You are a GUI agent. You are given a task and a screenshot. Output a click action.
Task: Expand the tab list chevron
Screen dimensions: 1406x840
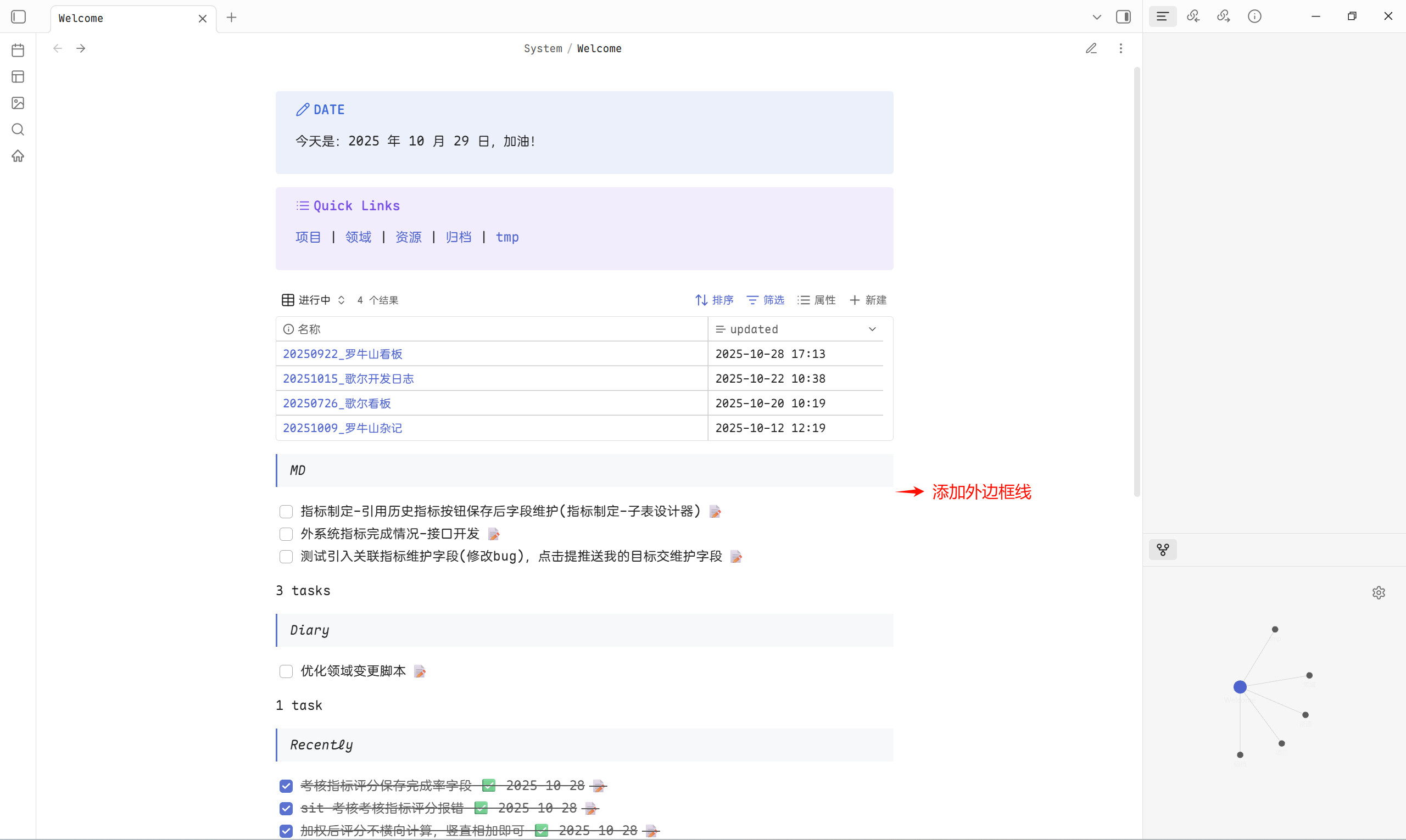1097,17
